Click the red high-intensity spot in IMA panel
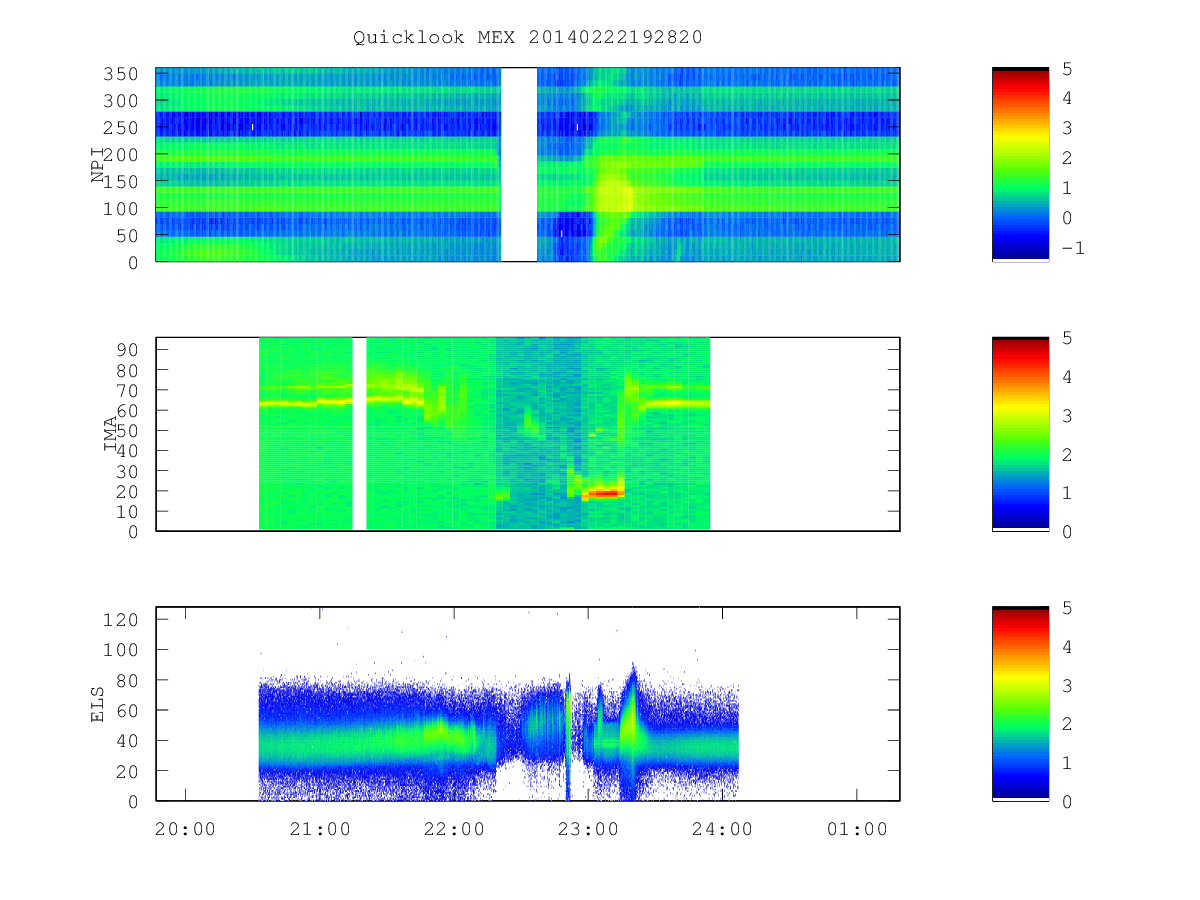This screenshot has height=900, width=1200. [x=605, y=493]
